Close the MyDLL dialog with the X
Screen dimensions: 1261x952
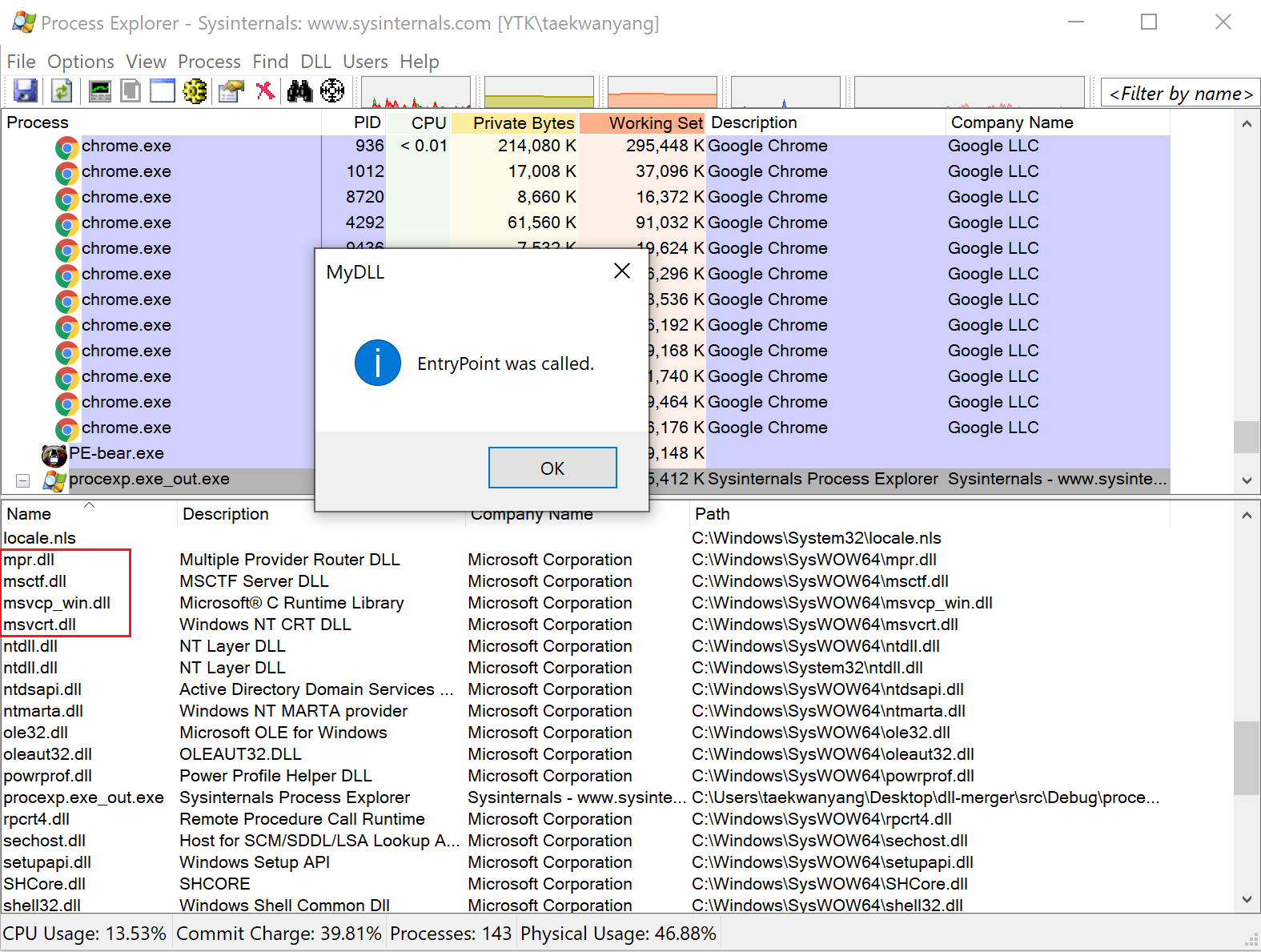622,271
